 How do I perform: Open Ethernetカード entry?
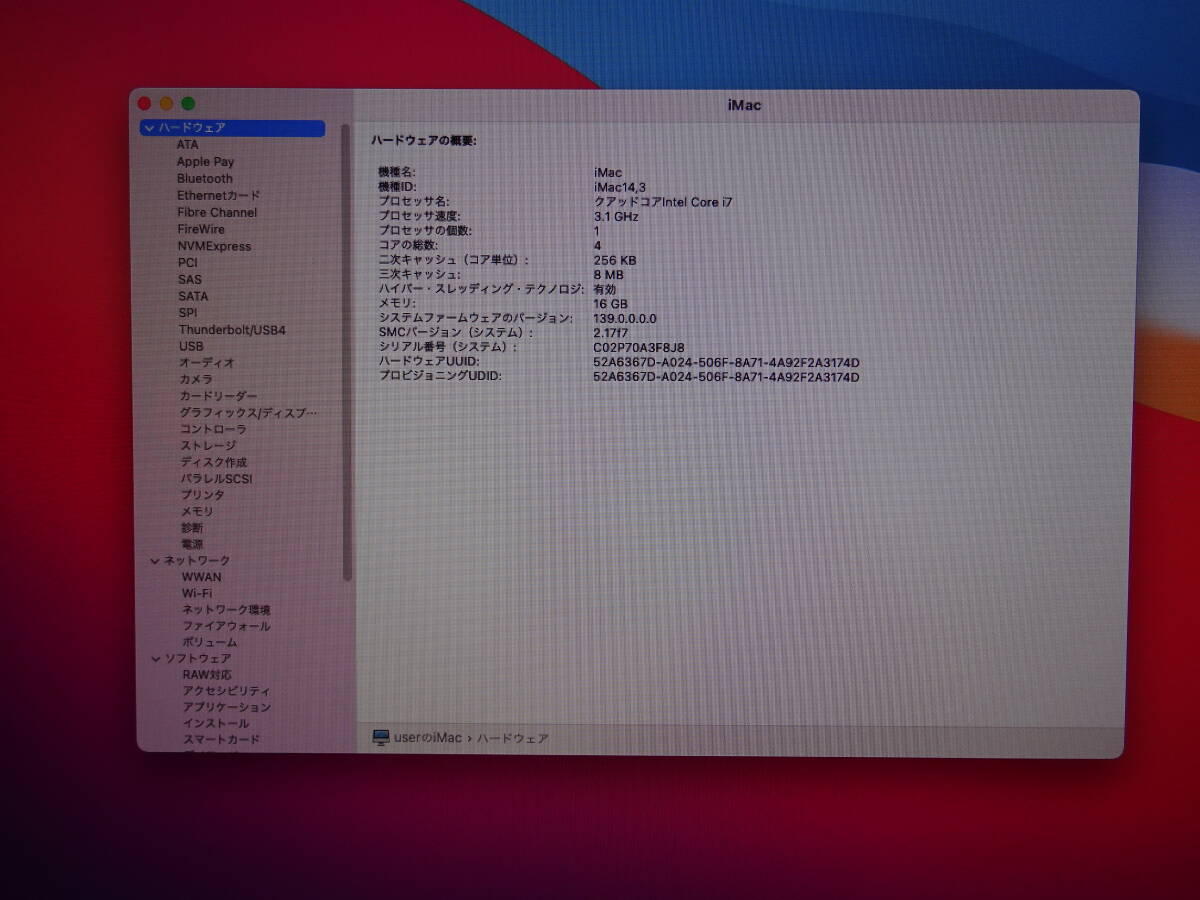coord(218,196)
